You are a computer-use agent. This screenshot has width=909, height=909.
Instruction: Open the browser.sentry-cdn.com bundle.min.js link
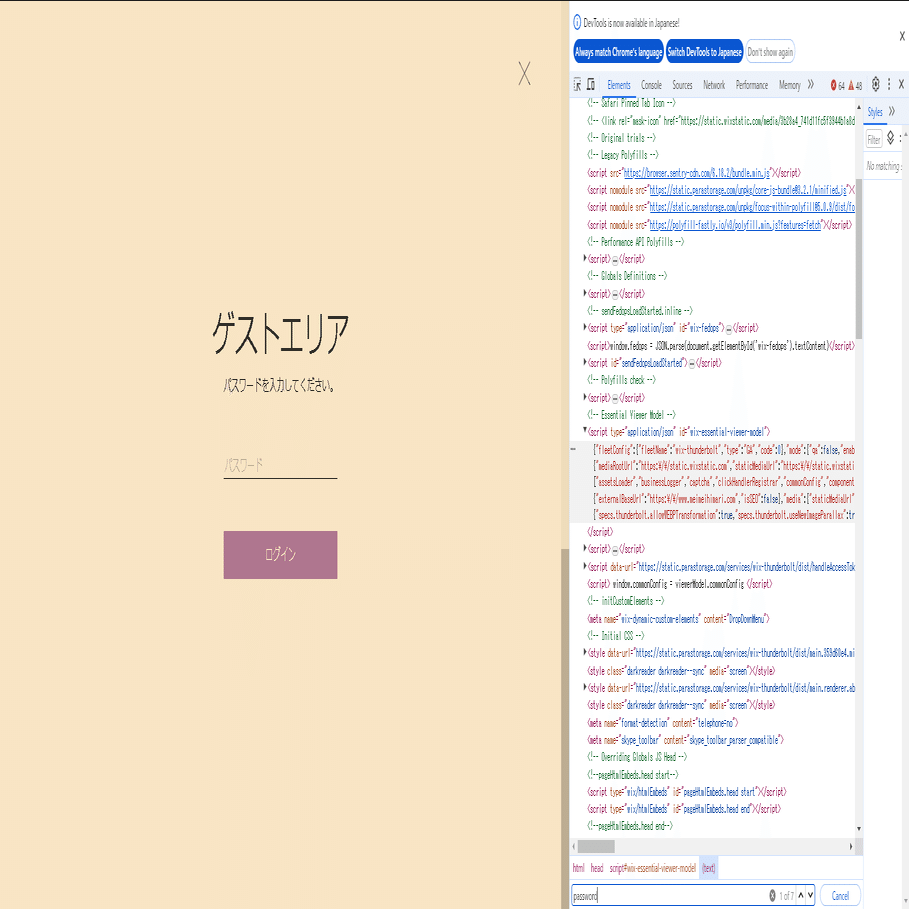[697, 173]
